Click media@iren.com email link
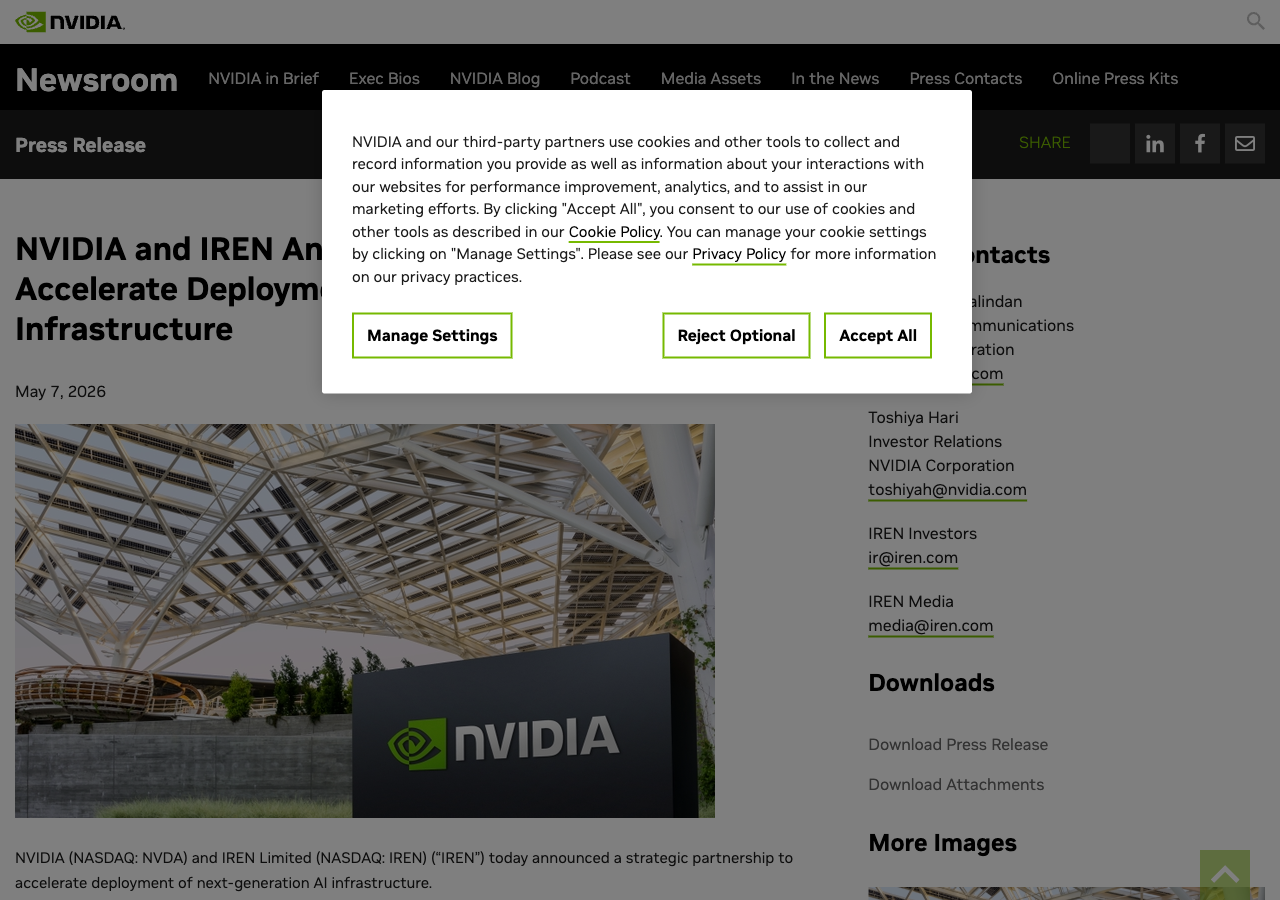1280x900 pixels. pyautogui.click(x=930, y=626)
